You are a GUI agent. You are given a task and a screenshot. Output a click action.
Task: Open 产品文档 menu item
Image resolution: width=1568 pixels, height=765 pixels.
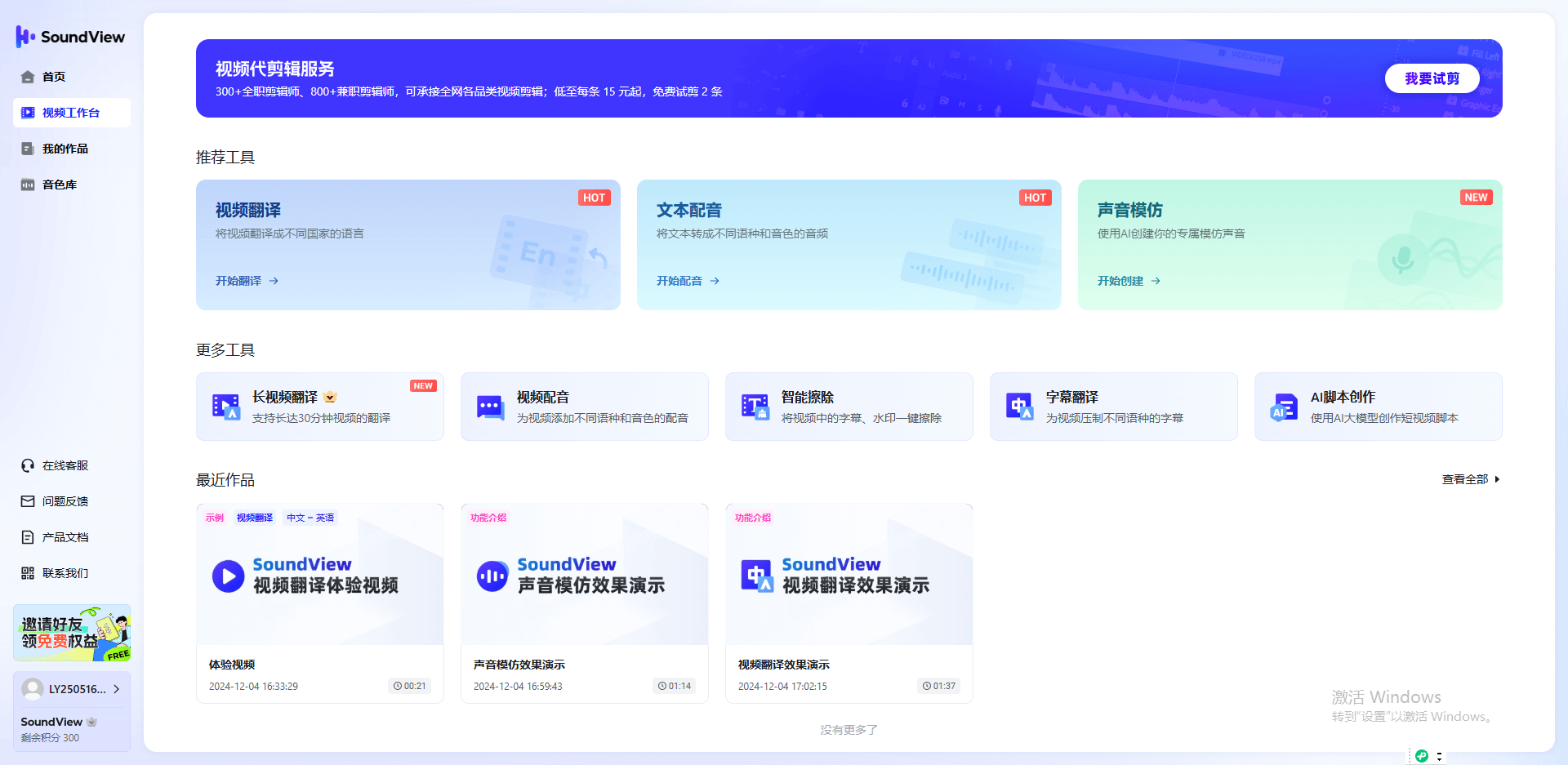coord(72,537)
